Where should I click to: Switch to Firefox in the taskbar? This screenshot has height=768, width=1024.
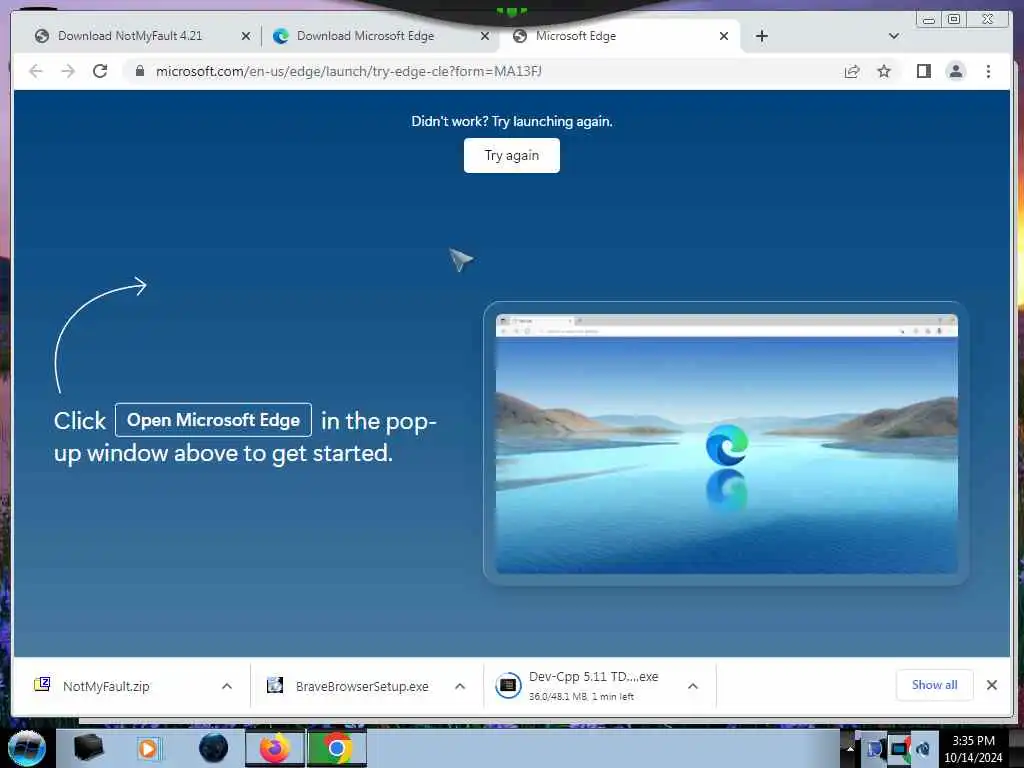[274, 748]
